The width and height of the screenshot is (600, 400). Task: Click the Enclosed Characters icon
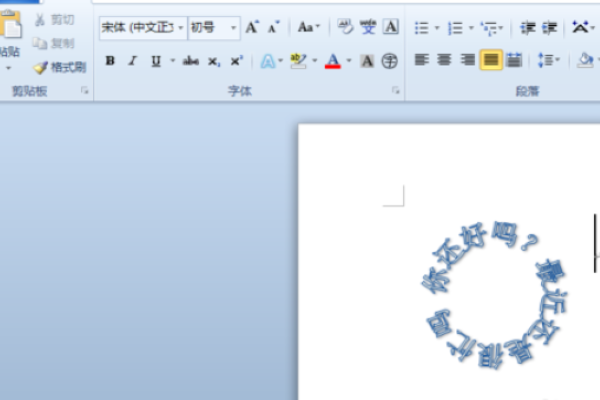pyautogui.click(x=390, y=61)
